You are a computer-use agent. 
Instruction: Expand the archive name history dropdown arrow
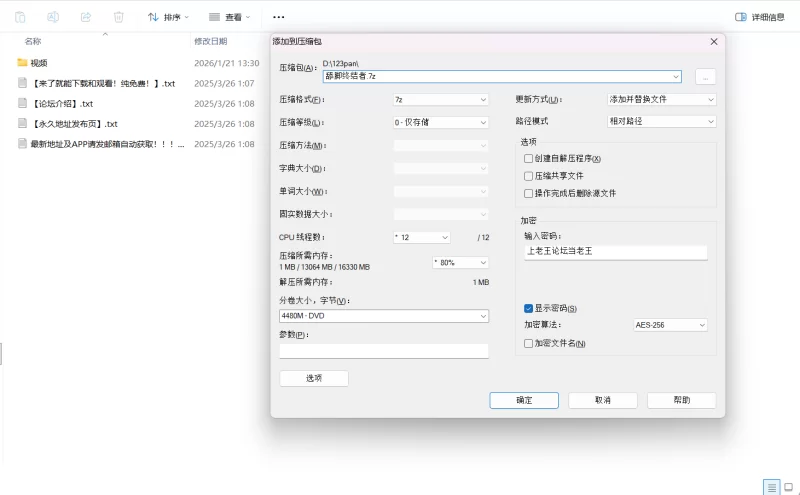click(676, 77)
